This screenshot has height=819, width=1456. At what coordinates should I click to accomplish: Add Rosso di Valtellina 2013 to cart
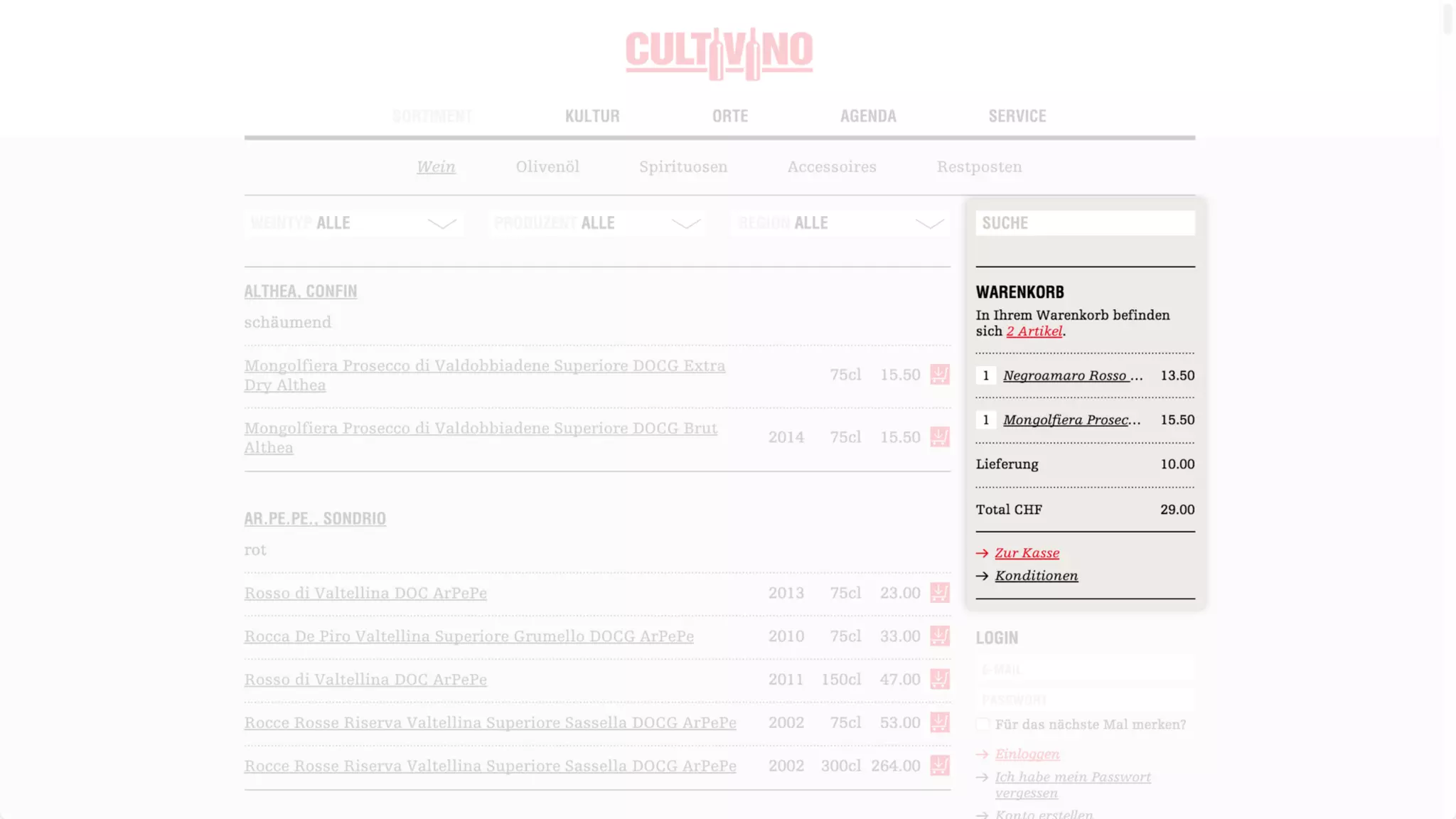939,593
